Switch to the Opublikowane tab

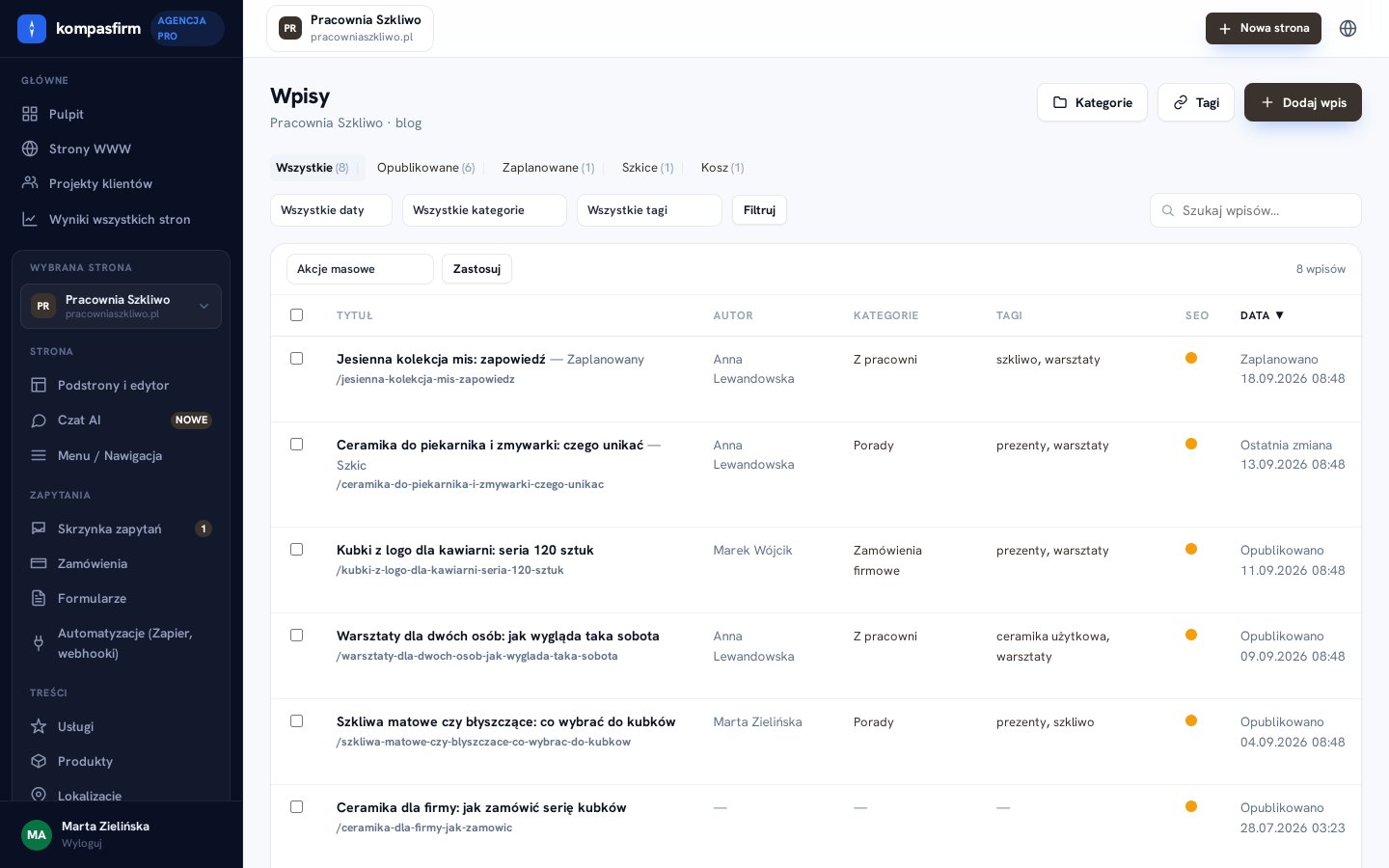(425, 168)
